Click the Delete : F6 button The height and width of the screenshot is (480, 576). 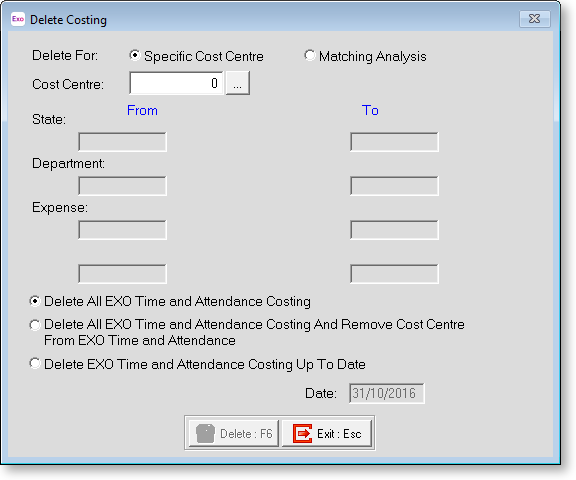coord(234,434)
